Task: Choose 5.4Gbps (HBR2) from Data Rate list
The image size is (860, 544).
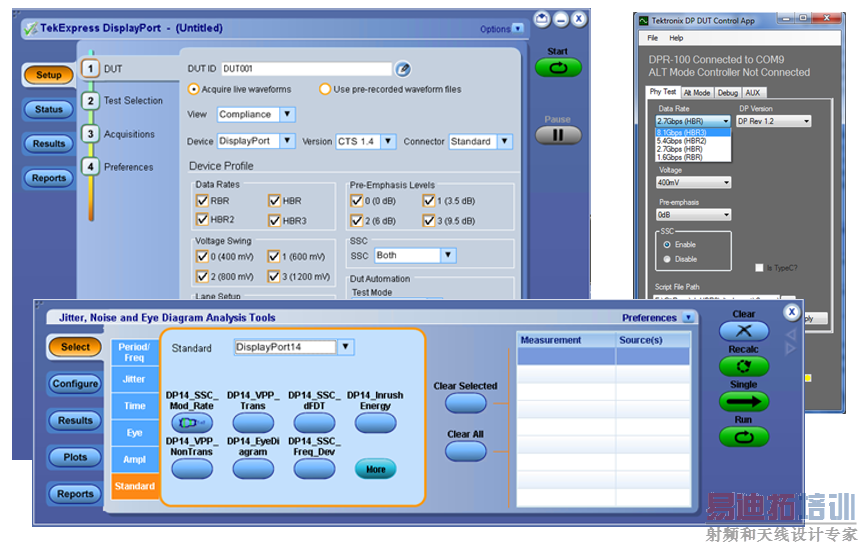Action: pos(693,141)
